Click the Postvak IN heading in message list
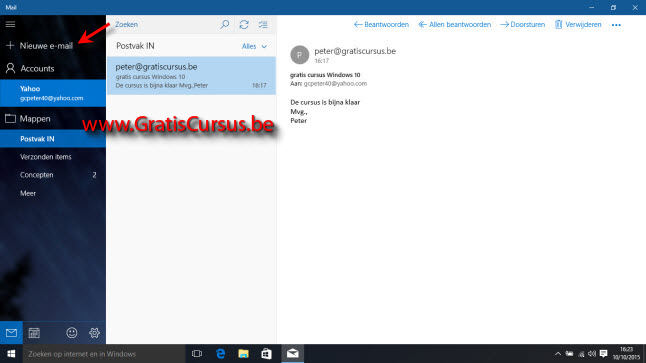Screen dimensions: 646x363 point(135,46)
